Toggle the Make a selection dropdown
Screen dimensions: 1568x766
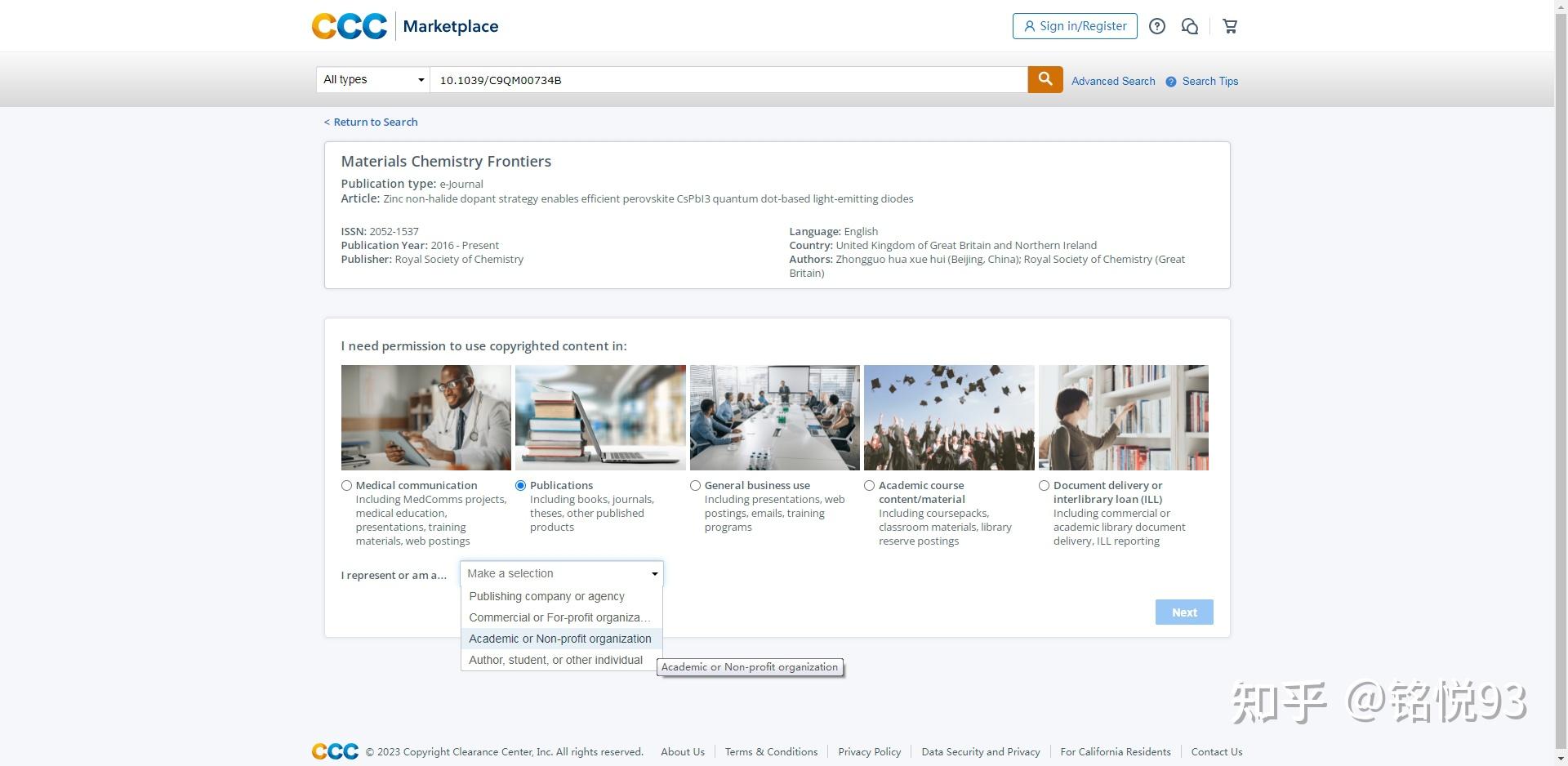coord(562,573)
